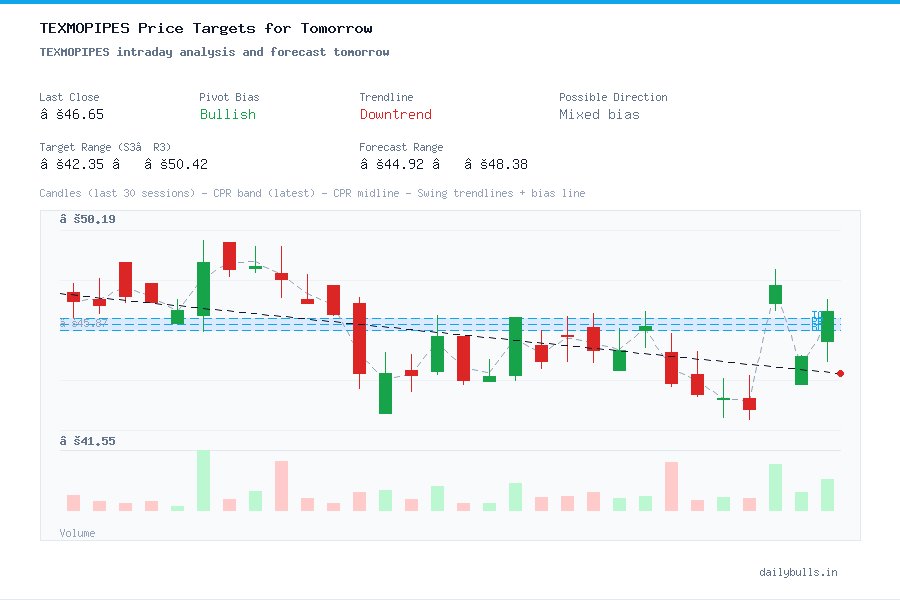Viewport: 900px width, 600px height.
Task: Click the "Swing trendlines + bias line" legend text
Action: point(501,193)
